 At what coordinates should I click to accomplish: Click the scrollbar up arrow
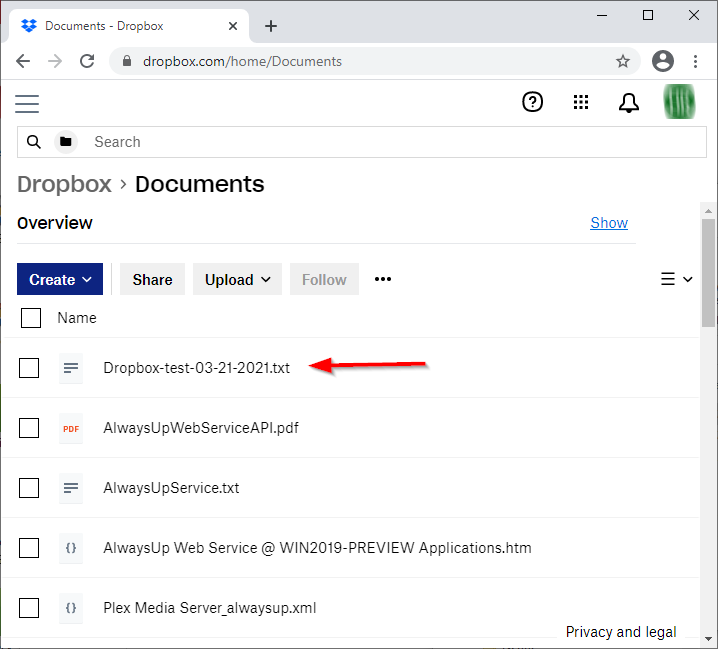tap(708, 211)
